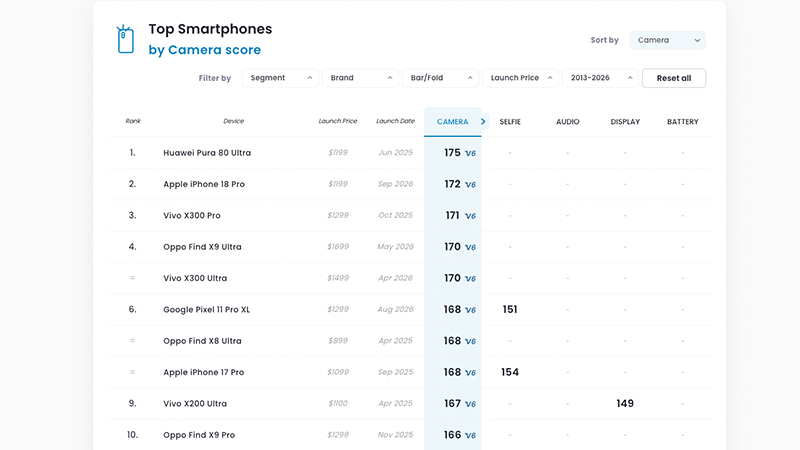Image resolution: width=800 pixels, height=450 pixels.
Task: Click the display score 149
Action: [x=625, y=404]
